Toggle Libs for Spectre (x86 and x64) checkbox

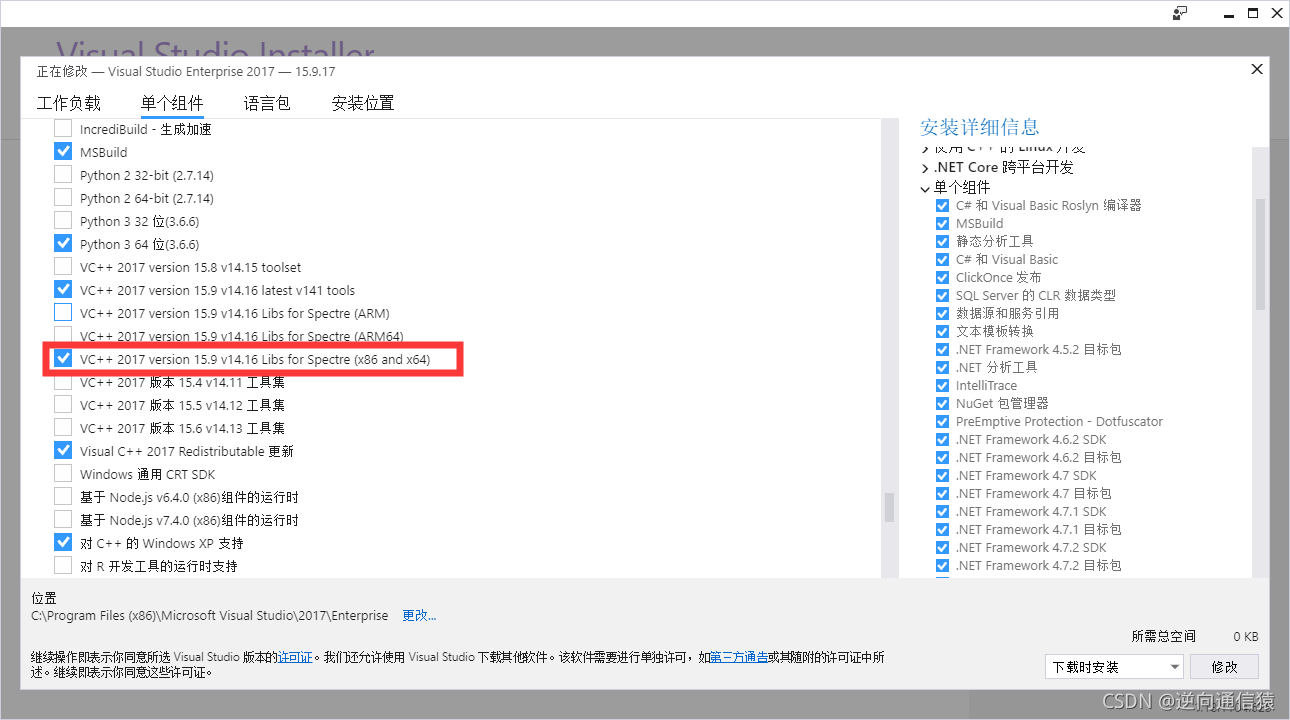(63, 359)
